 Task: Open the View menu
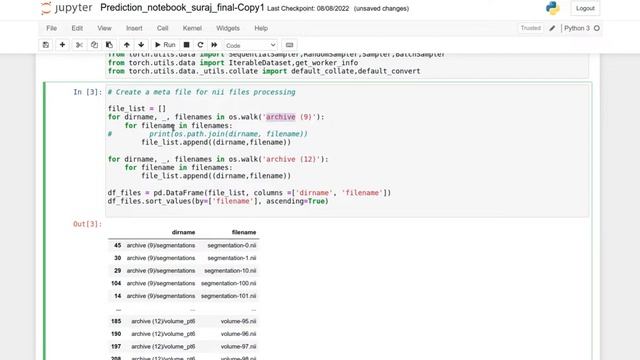coord(104,28)
